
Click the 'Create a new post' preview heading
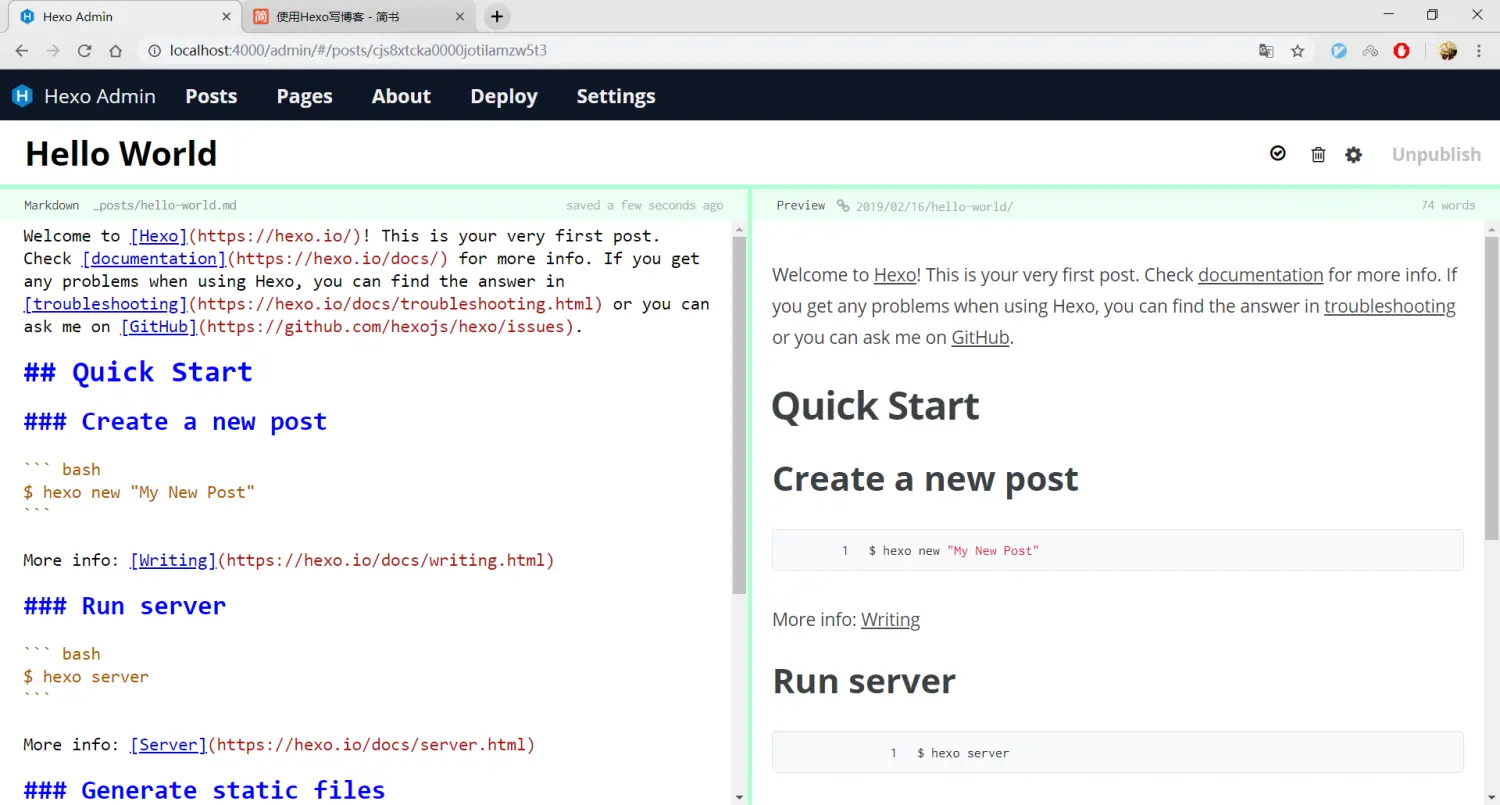[925, 479]
